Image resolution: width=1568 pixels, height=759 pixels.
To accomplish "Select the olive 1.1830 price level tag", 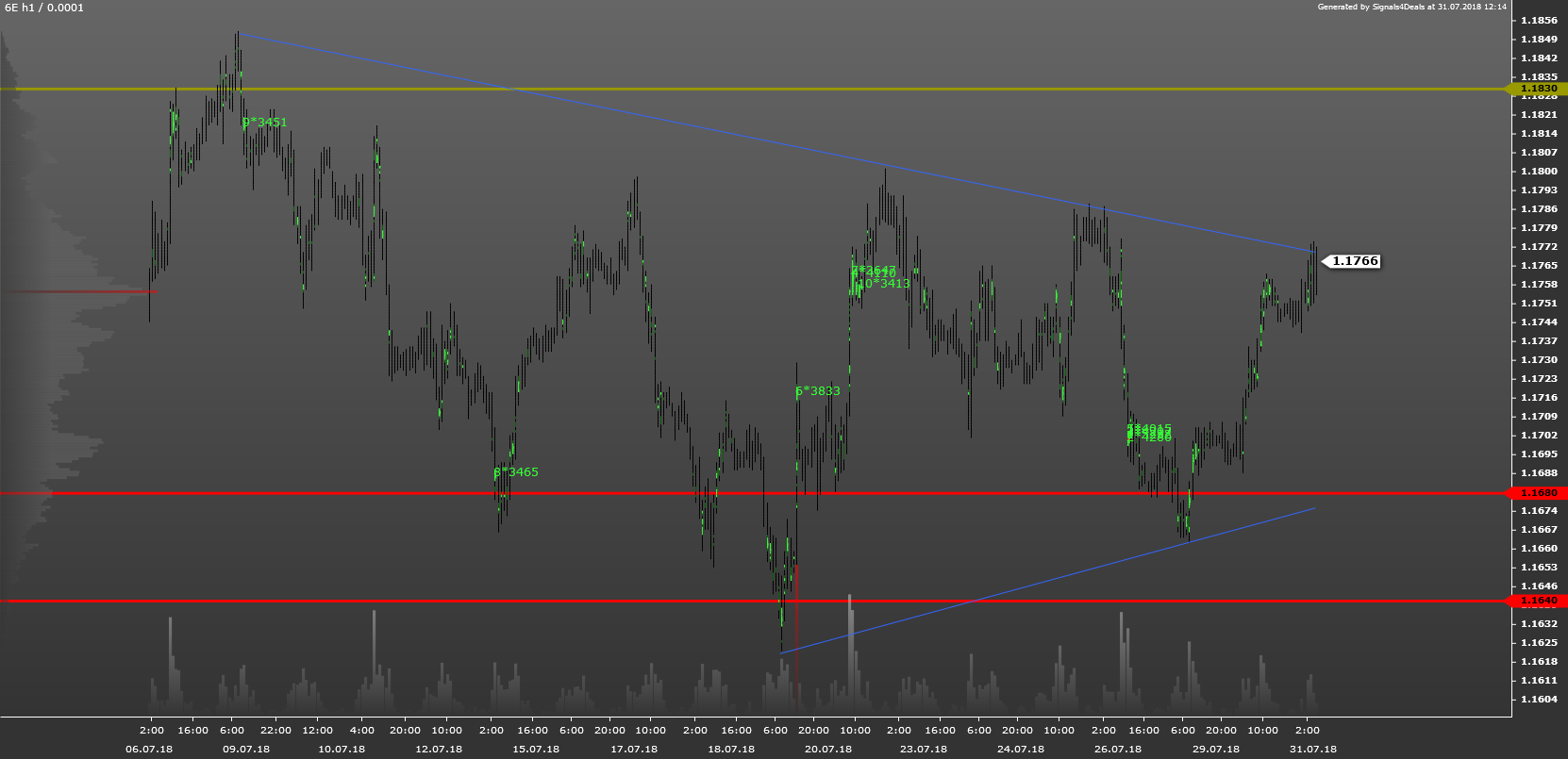I will 1538,89.
